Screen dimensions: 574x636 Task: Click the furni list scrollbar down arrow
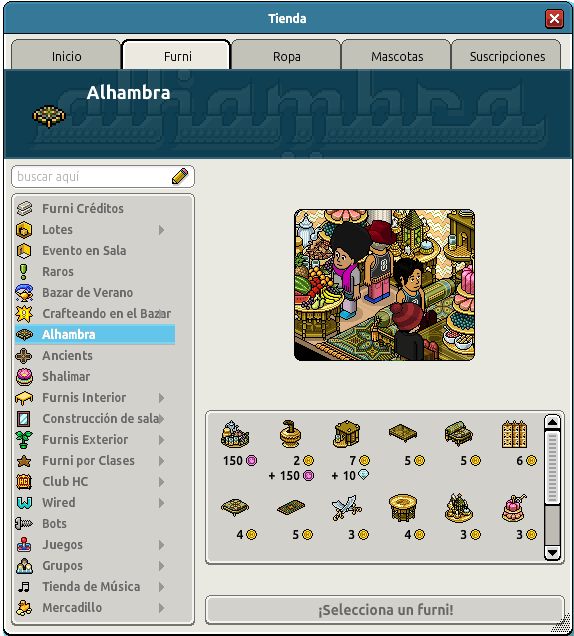coord(552,552)
